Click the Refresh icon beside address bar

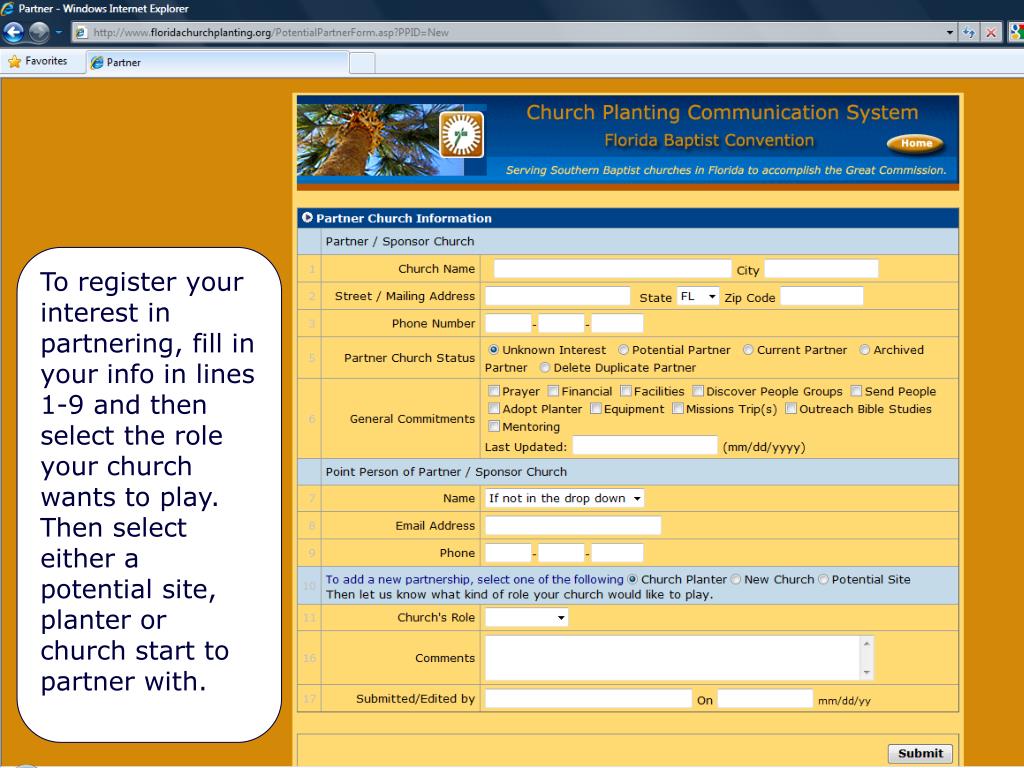point(968,32)
